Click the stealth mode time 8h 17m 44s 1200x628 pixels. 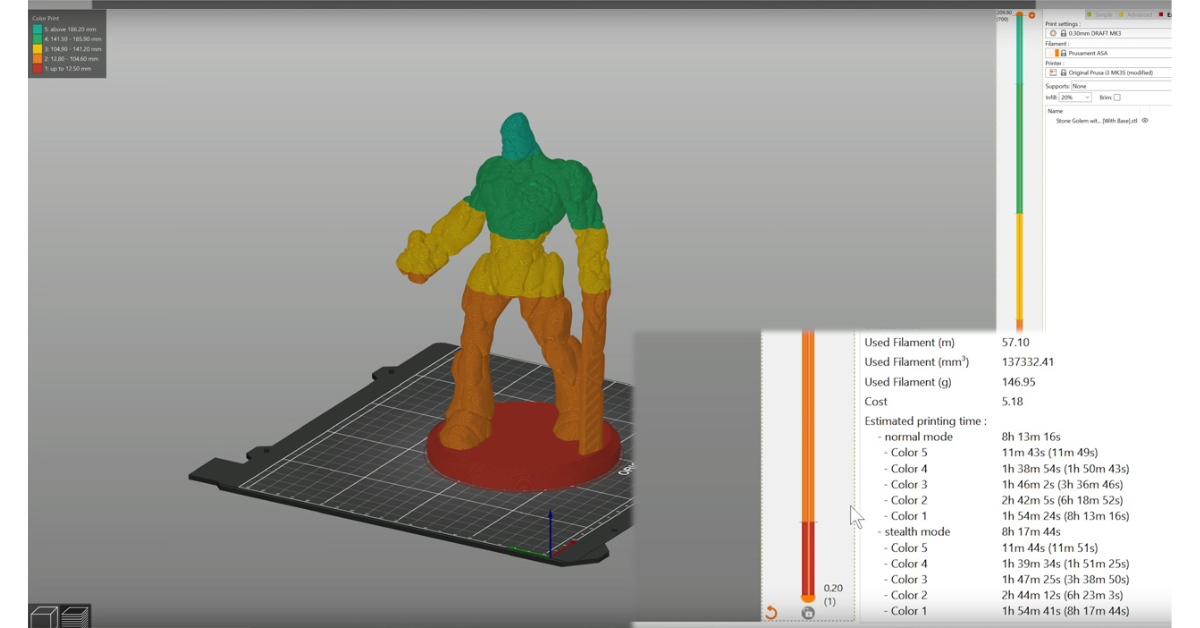click(x=1031, y=532)
